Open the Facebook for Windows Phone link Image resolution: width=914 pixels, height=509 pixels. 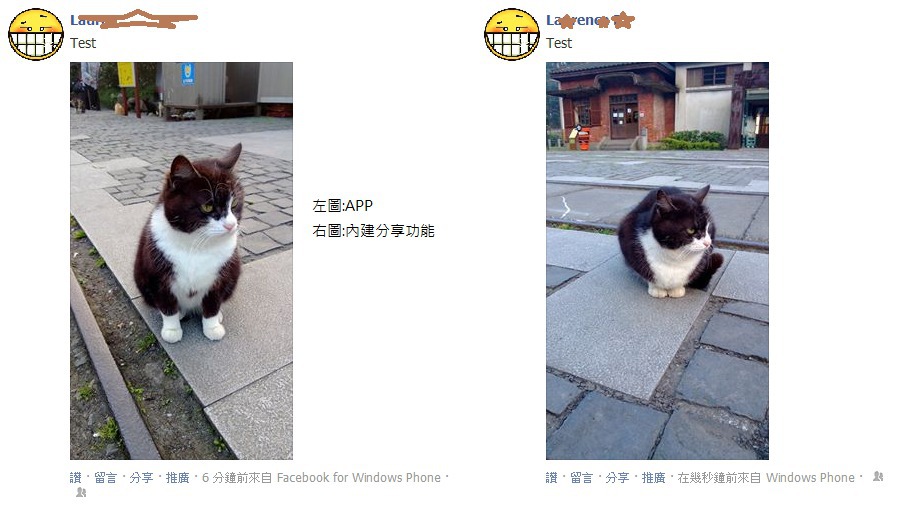tap(358, 478)
